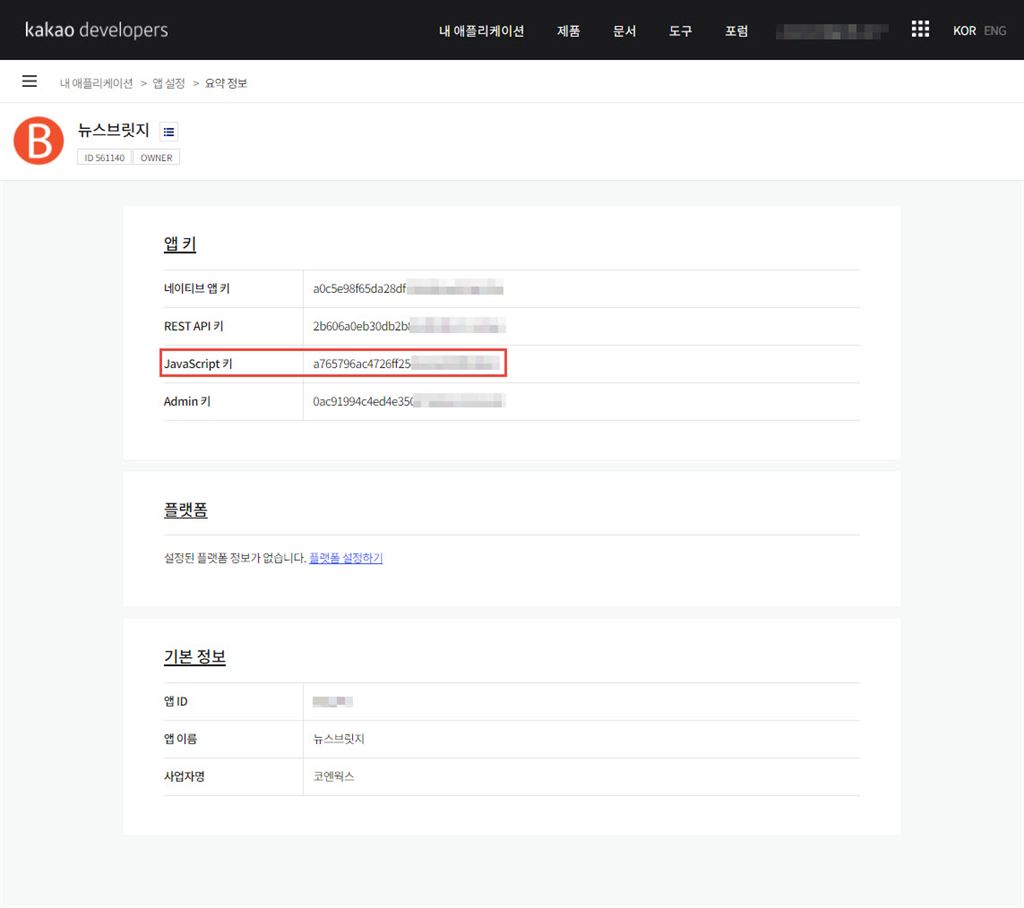The height and width of the screenshot is (908, 1024).
Task: Select the 사업자명 value 코엔웍스
Action: click(x=333, y=777)
